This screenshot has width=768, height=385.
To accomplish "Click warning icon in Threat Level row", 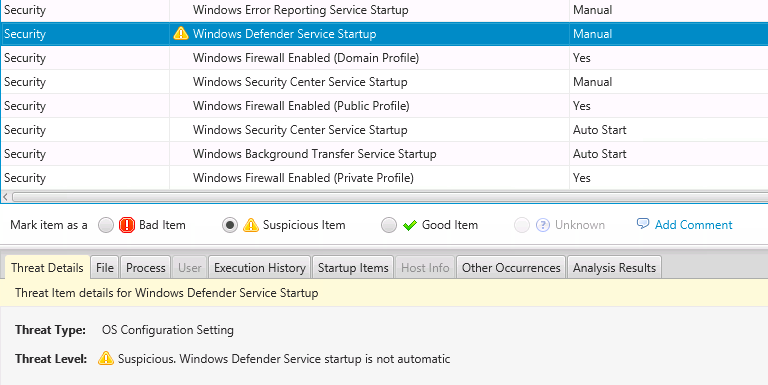I will click(x=105, y=358).
